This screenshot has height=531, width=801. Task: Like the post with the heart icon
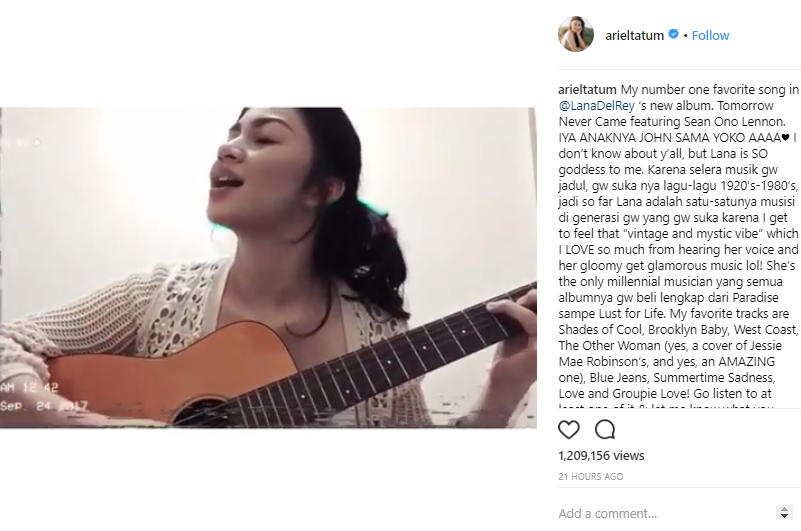click(x=569, y=430)
